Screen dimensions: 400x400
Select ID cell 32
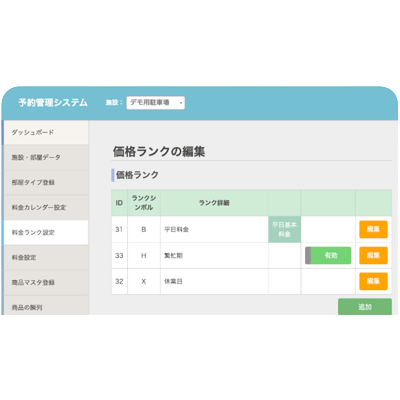[119, 281]
